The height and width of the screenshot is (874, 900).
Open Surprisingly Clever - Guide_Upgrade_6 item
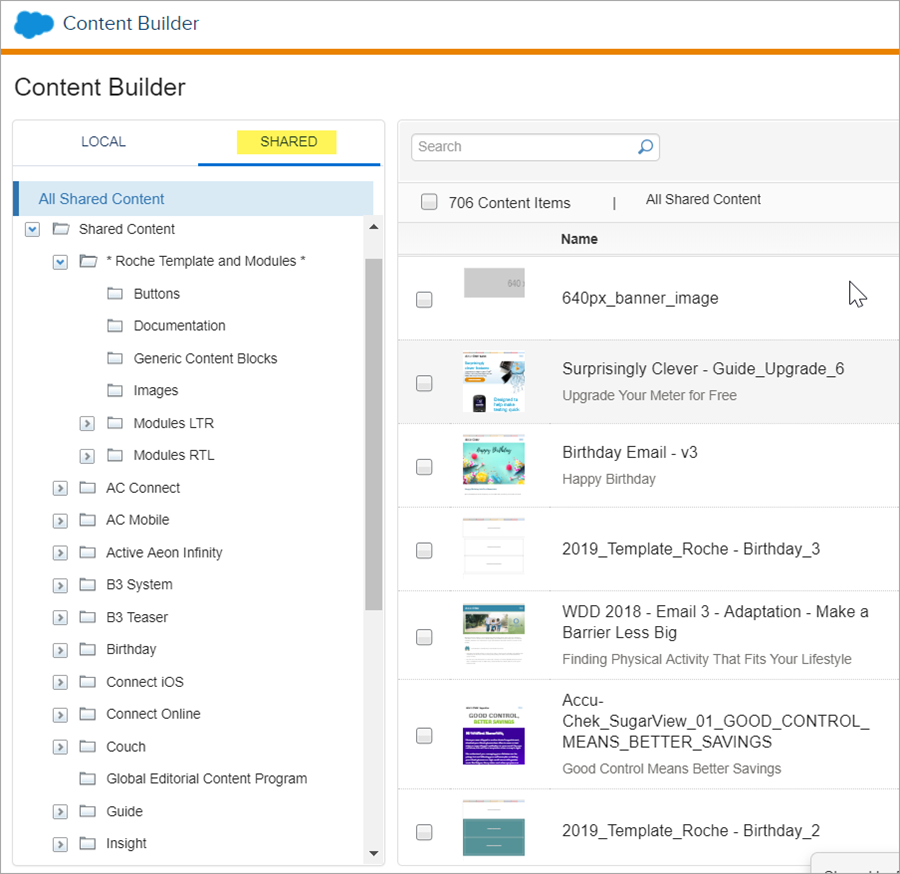703,368
